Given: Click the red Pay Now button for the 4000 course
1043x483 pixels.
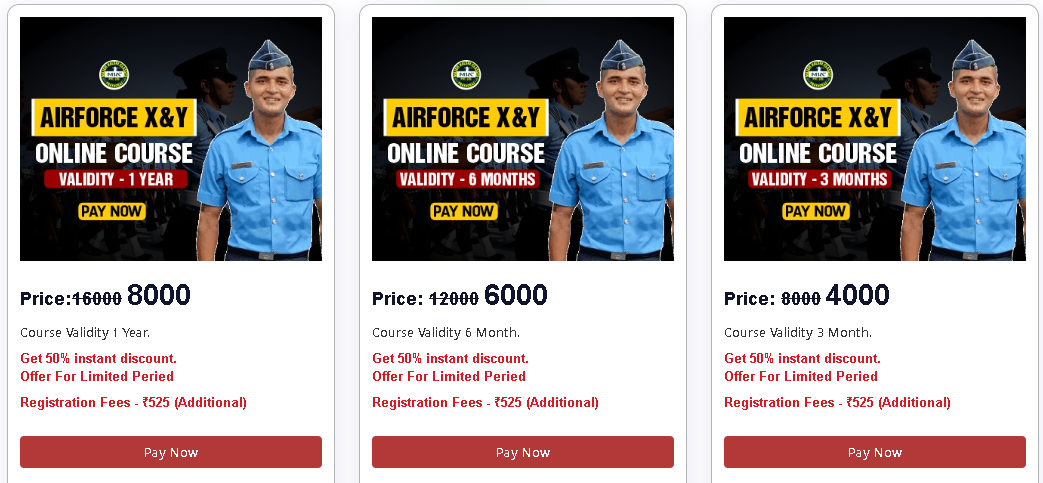Looking at the screenshot, I should [875, 452].
